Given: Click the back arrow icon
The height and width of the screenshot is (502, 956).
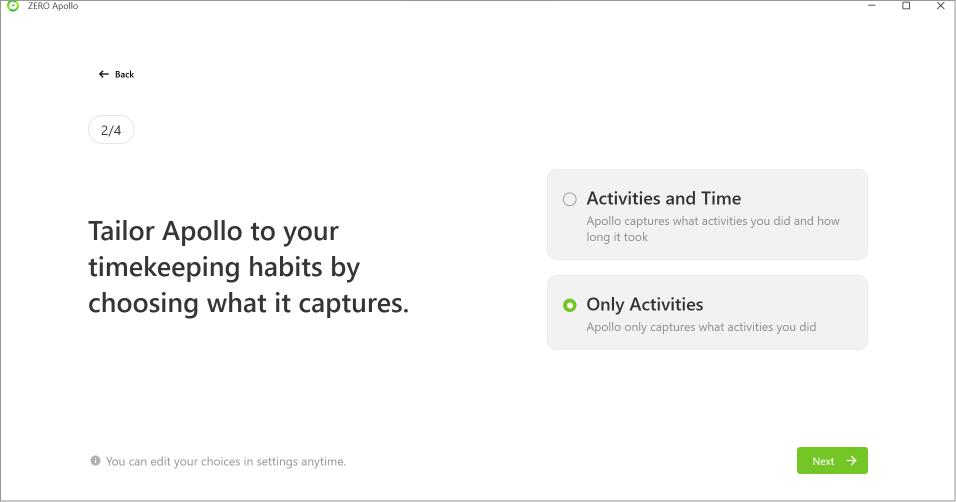Looking at the screenshot, I should point(103,75).
